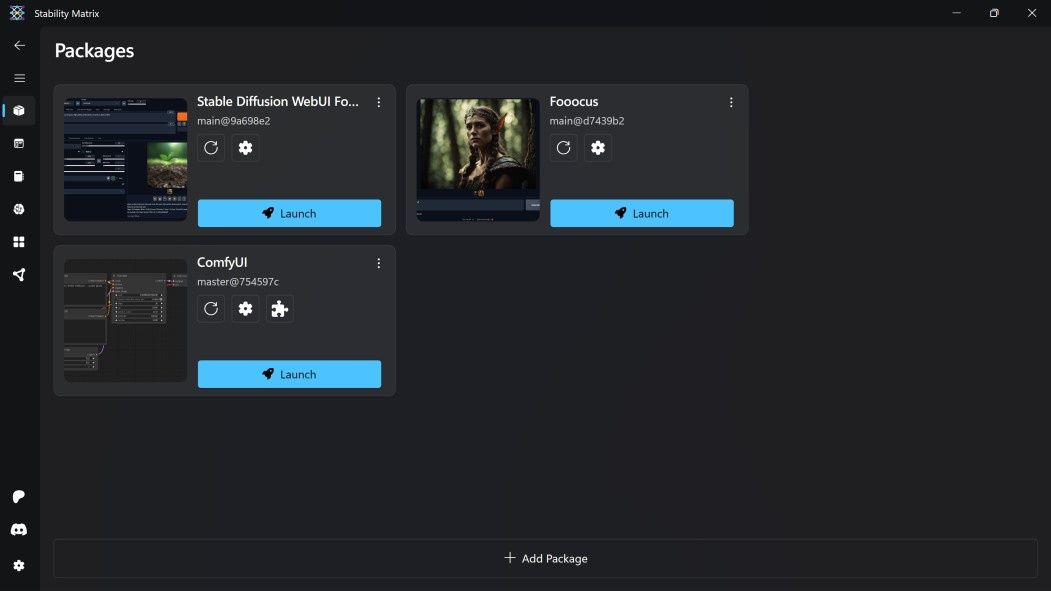
Task: Open app Settings gear in sidebar
Action: click(19, 566)
